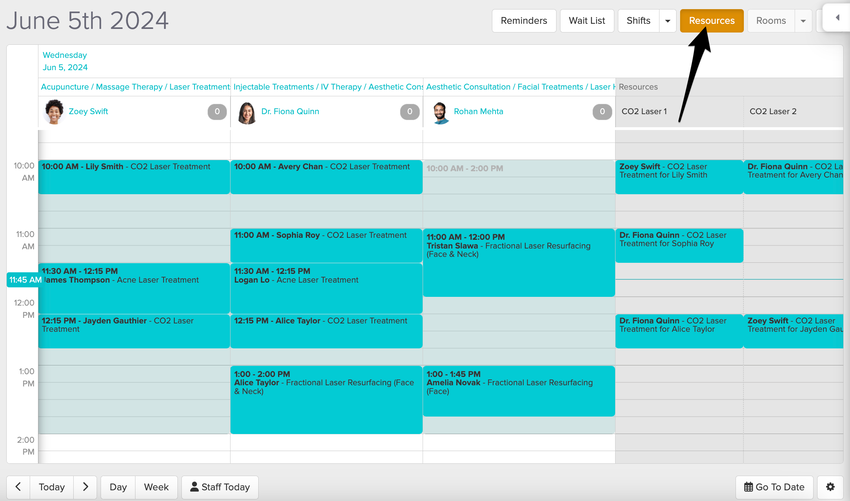The height and width of the screenshot is (501, 850).
Task: Open James Thompson Acne Laser appointment
Action: [x=134, y=288]
